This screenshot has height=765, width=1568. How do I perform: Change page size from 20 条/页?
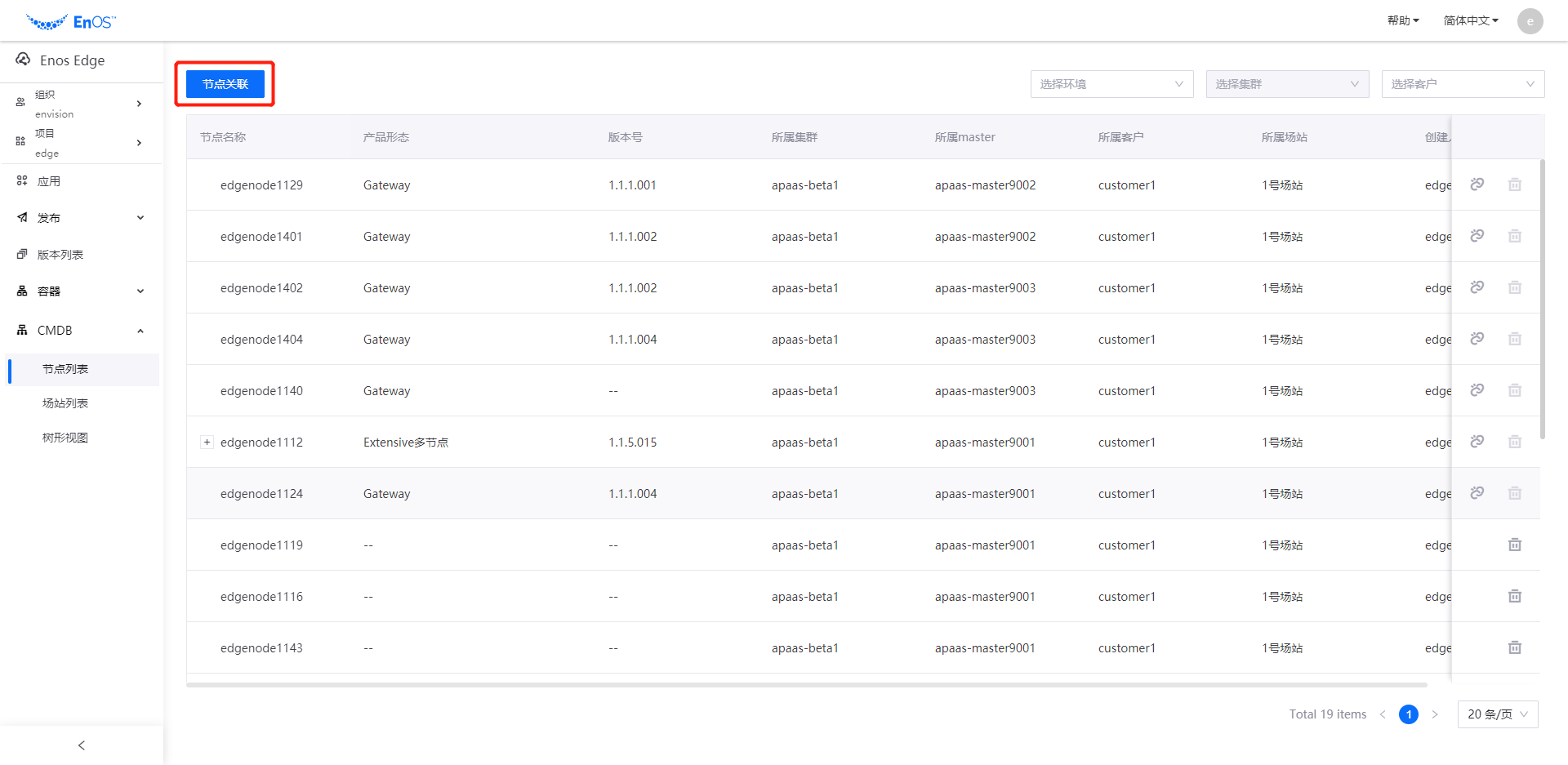tap(1497, 714)
